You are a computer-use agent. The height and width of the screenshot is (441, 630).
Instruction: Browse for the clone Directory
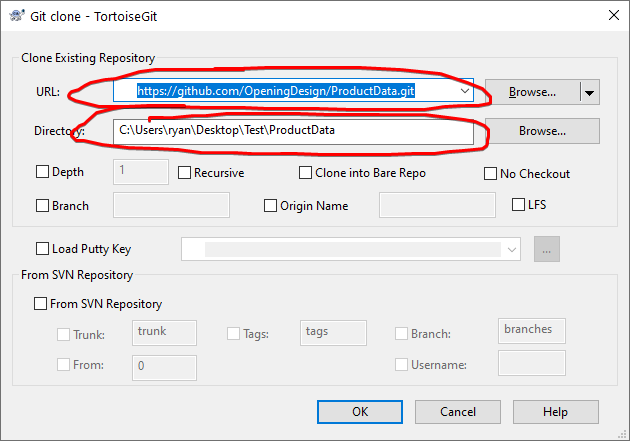point(542,131)
